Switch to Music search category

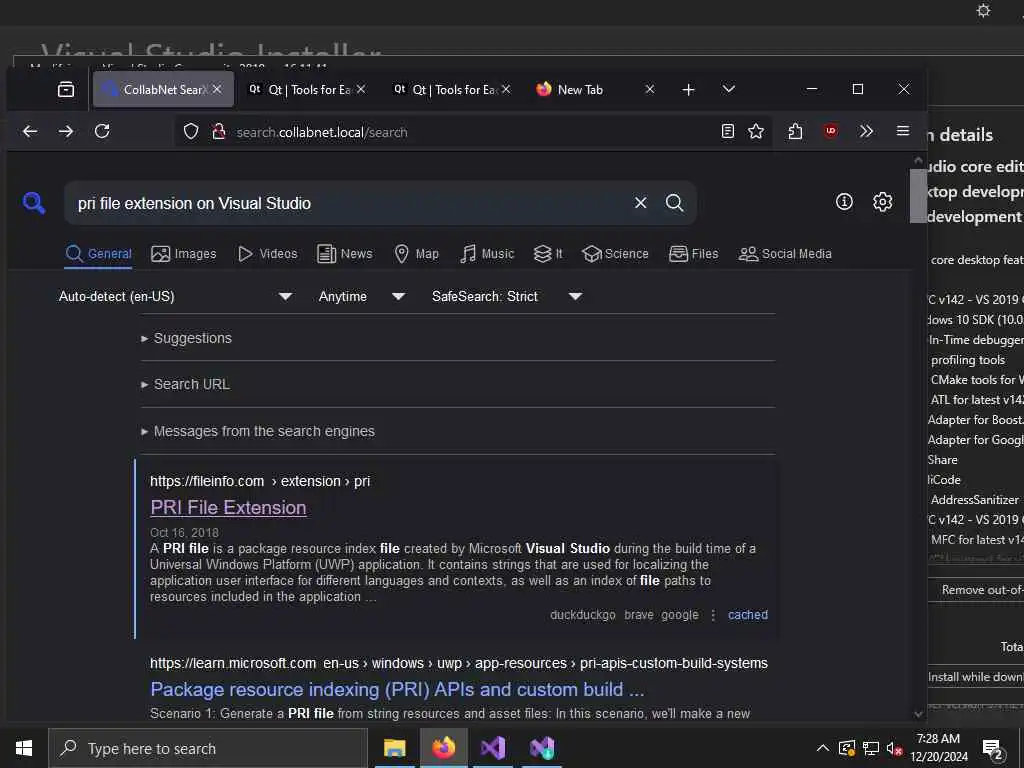(487, 254)
